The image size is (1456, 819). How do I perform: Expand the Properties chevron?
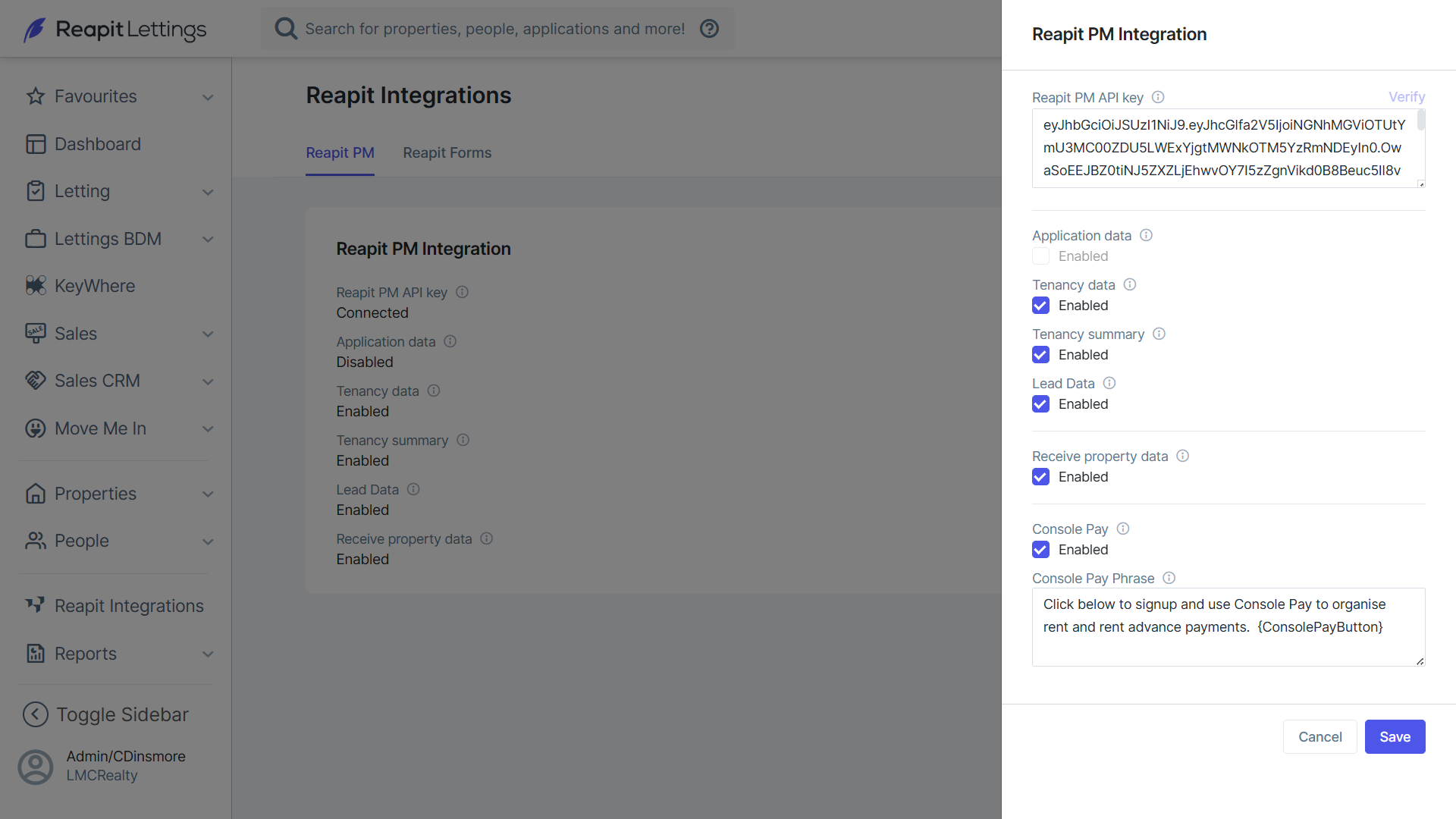pyautogui.click(x=208, y=494)
